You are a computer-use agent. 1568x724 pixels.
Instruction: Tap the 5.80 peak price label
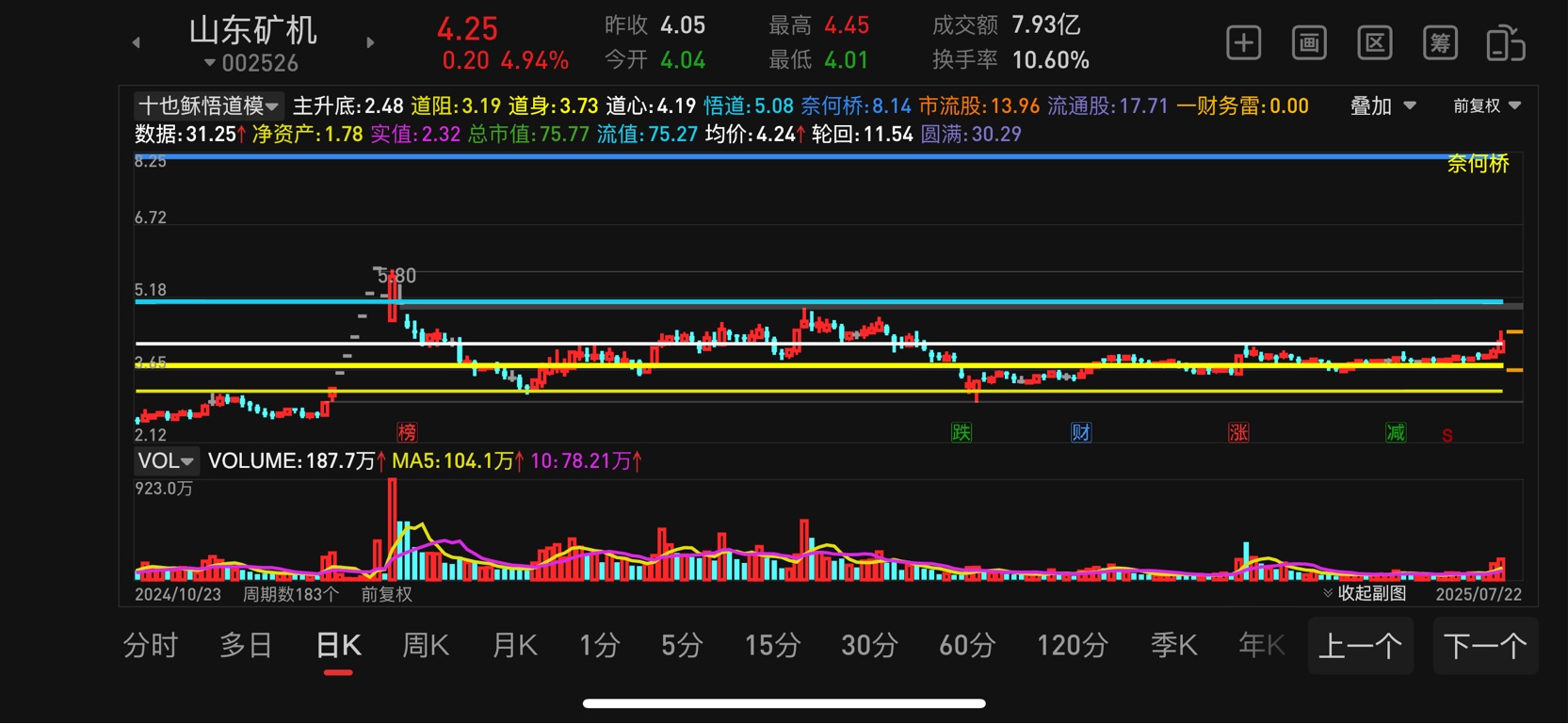(x=396, y=276)
